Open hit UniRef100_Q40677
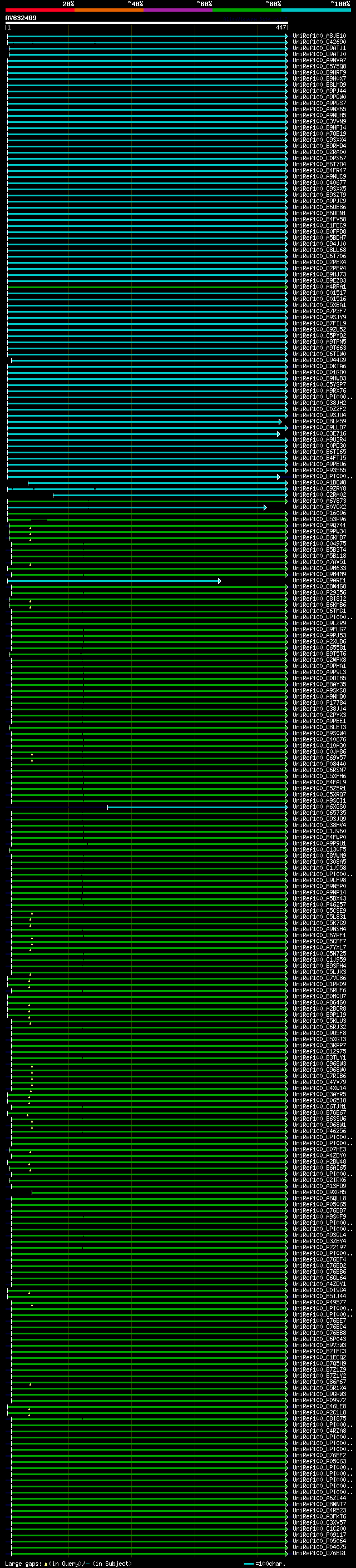This screenshot has height=1568, width=356. pyautogui.click(x=319, y=182)
